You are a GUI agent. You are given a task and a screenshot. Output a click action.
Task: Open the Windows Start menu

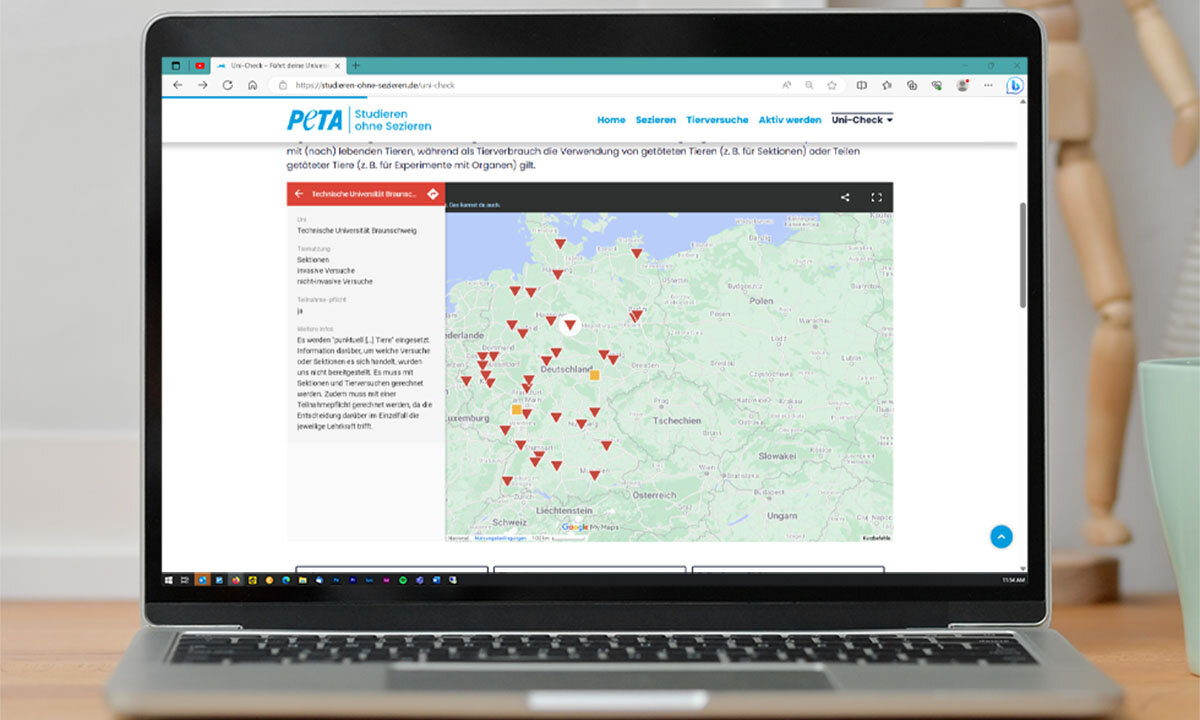tap(169, 580)
